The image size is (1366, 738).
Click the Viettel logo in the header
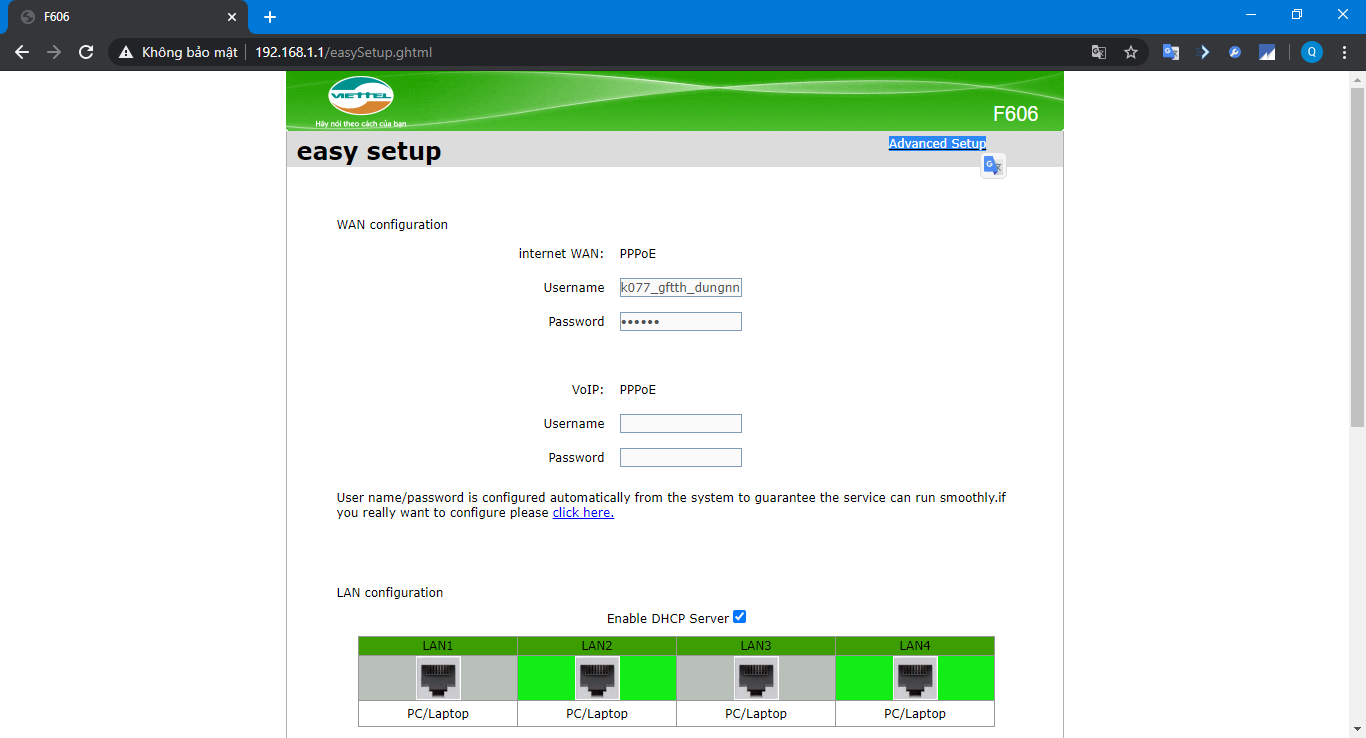tap(361, 96)
